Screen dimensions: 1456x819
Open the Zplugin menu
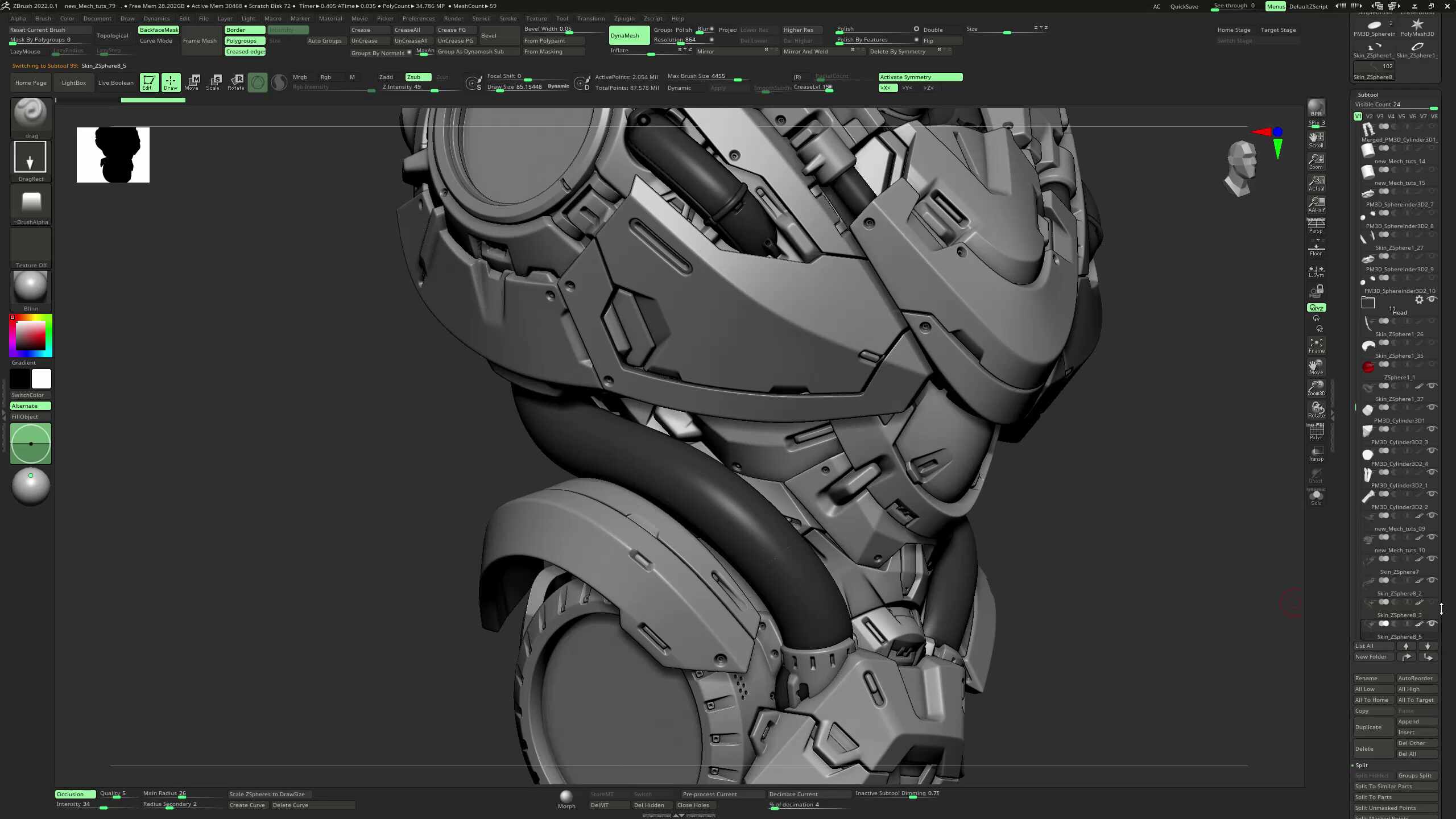(624, 19)
